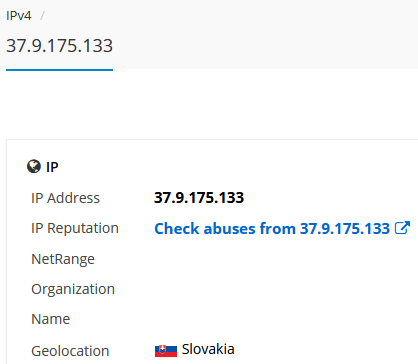Click the empty NetRange value area
The width and height of the screenshot is (418, 364).
[282, 259]
